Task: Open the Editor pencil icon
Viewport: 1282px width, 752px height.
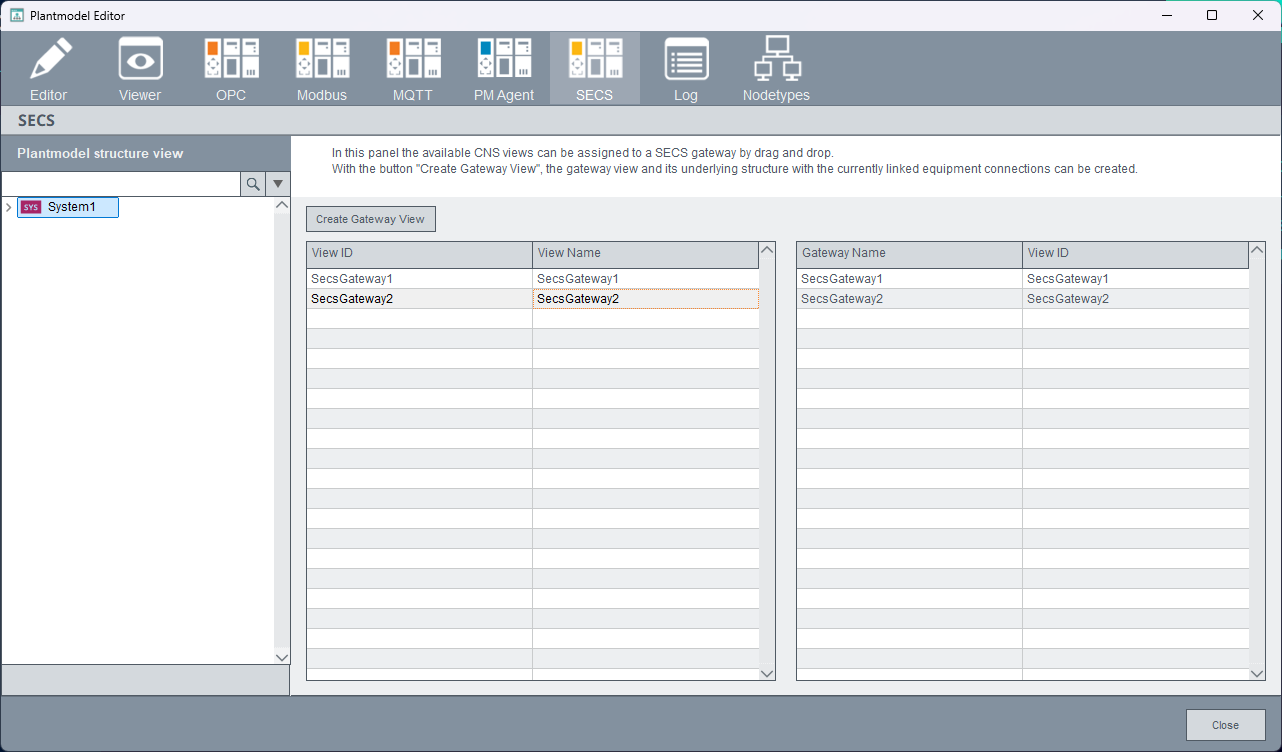Action: (x=49, y=60)
